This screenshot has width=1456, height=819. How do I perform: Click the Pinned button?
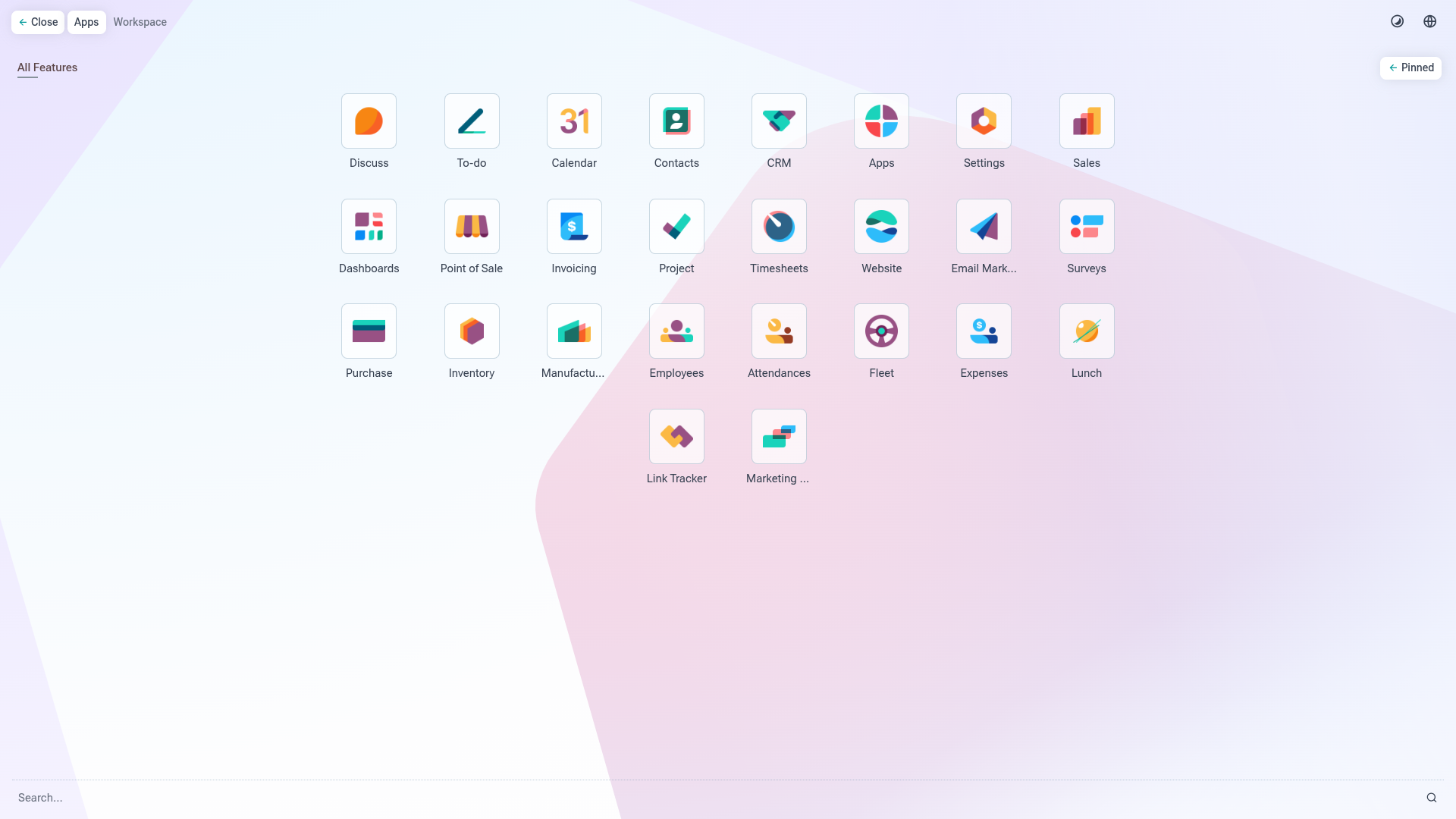tap(1410, 67)
